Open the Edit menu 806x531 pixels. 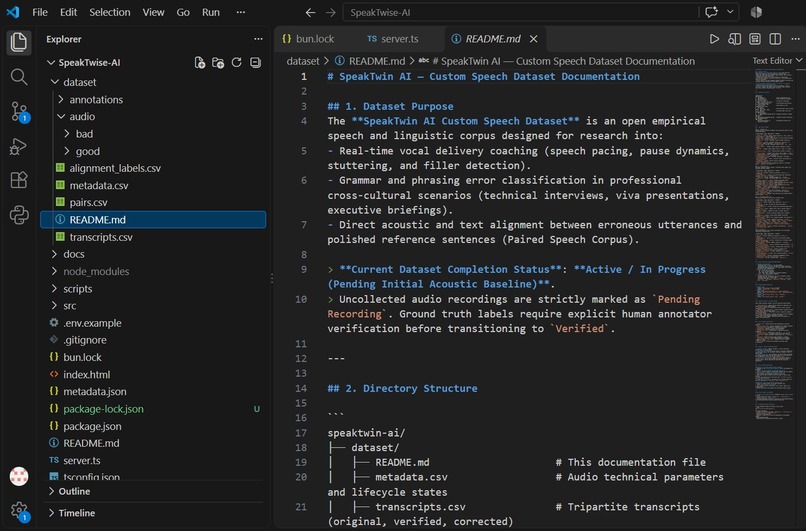click(68, 12)
